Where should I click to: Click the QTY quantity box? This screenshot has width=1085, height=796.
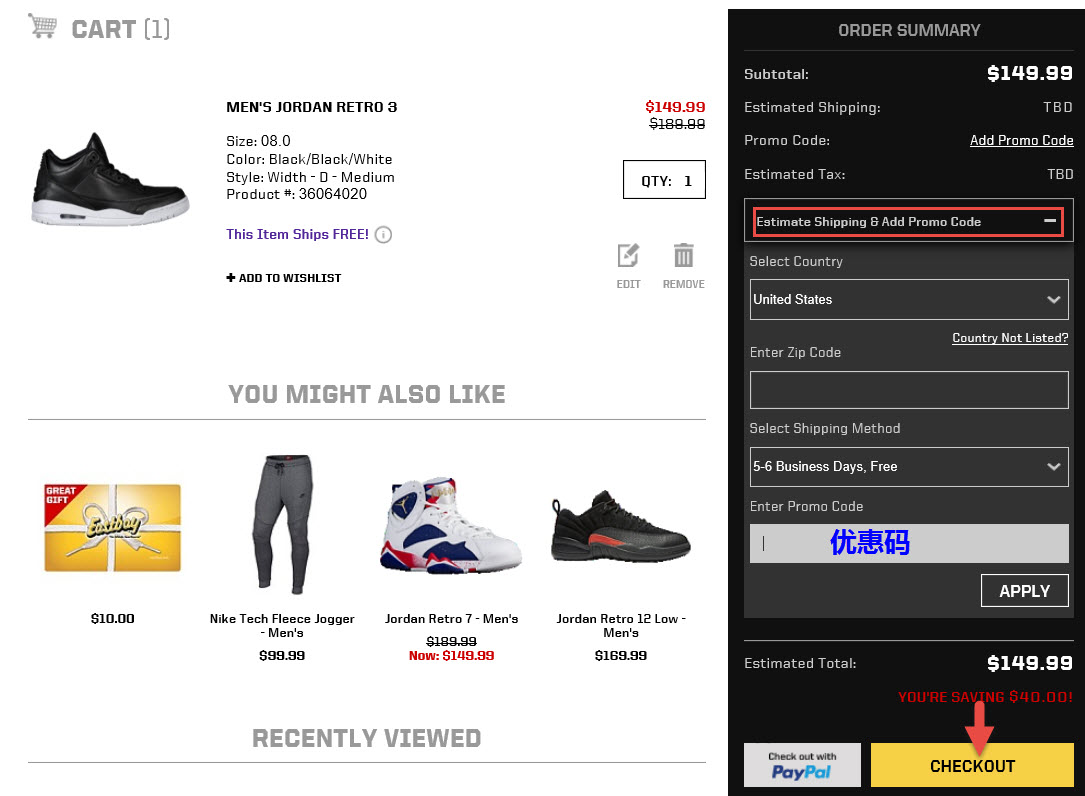664,181
